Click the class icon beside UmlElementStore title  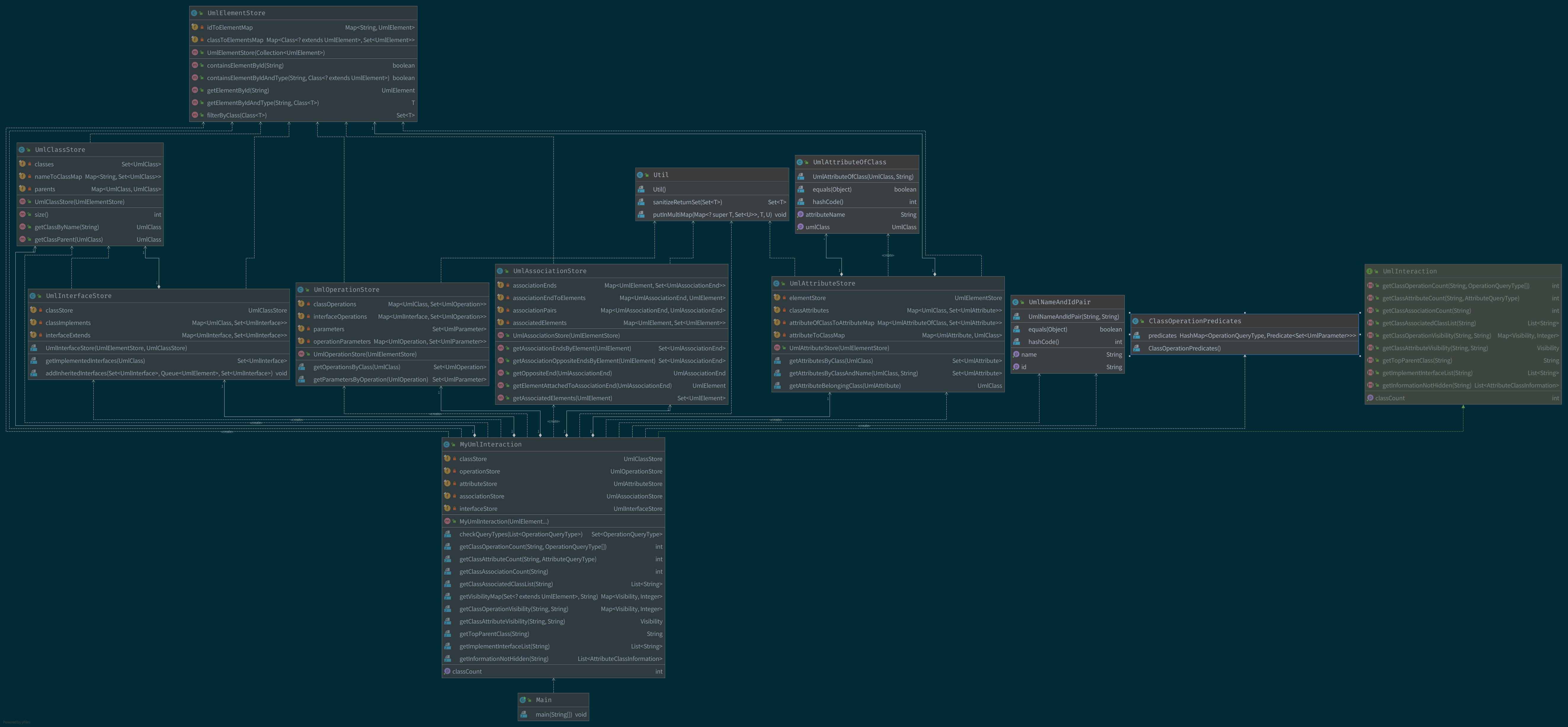click(194, 13)
